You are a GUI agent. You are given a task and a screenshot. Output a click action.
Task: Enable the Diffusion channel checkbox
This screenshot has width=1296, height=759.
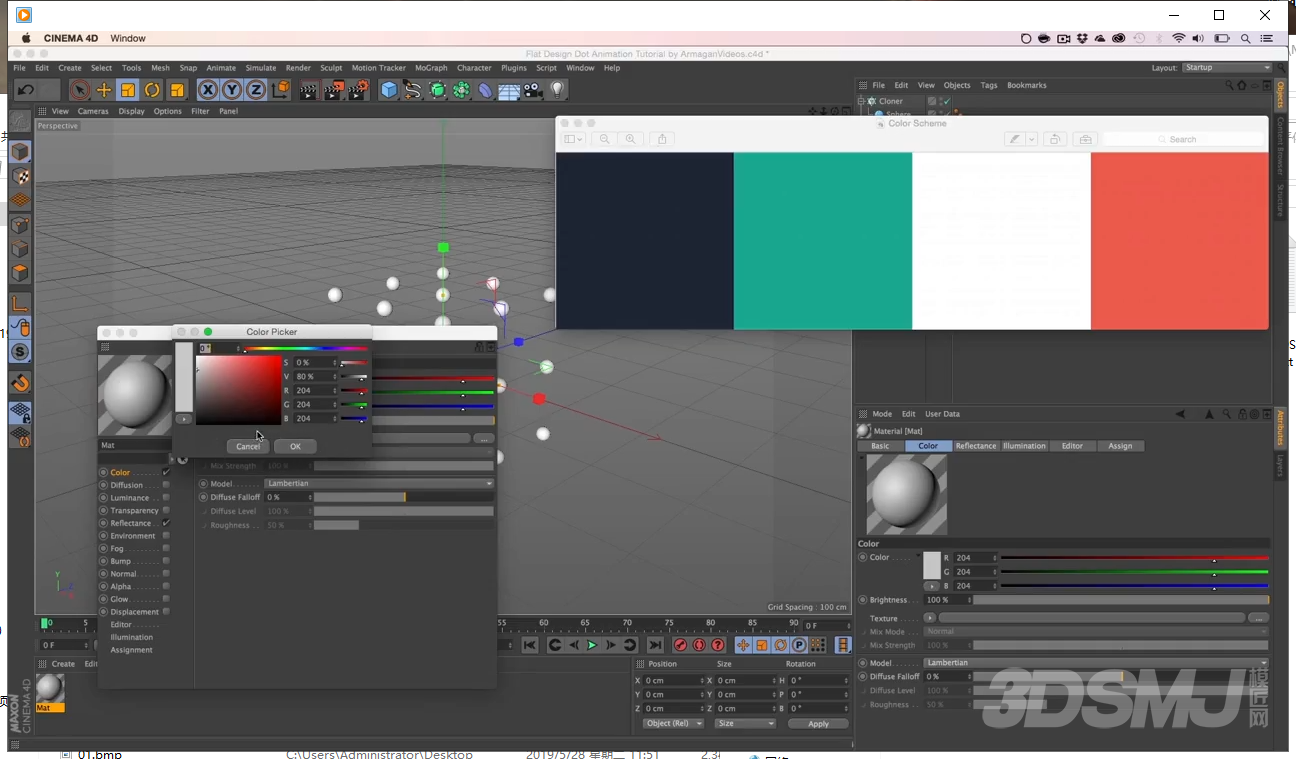tap(166, 485)
